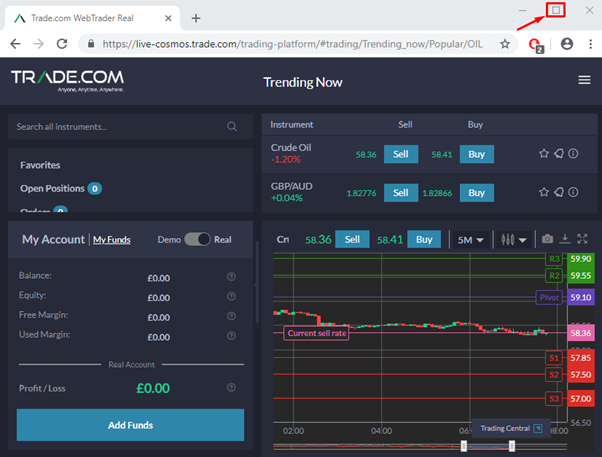Screen dimensions: 602x457
Task: Show help for Balance
Action: (x=231, y=277)
